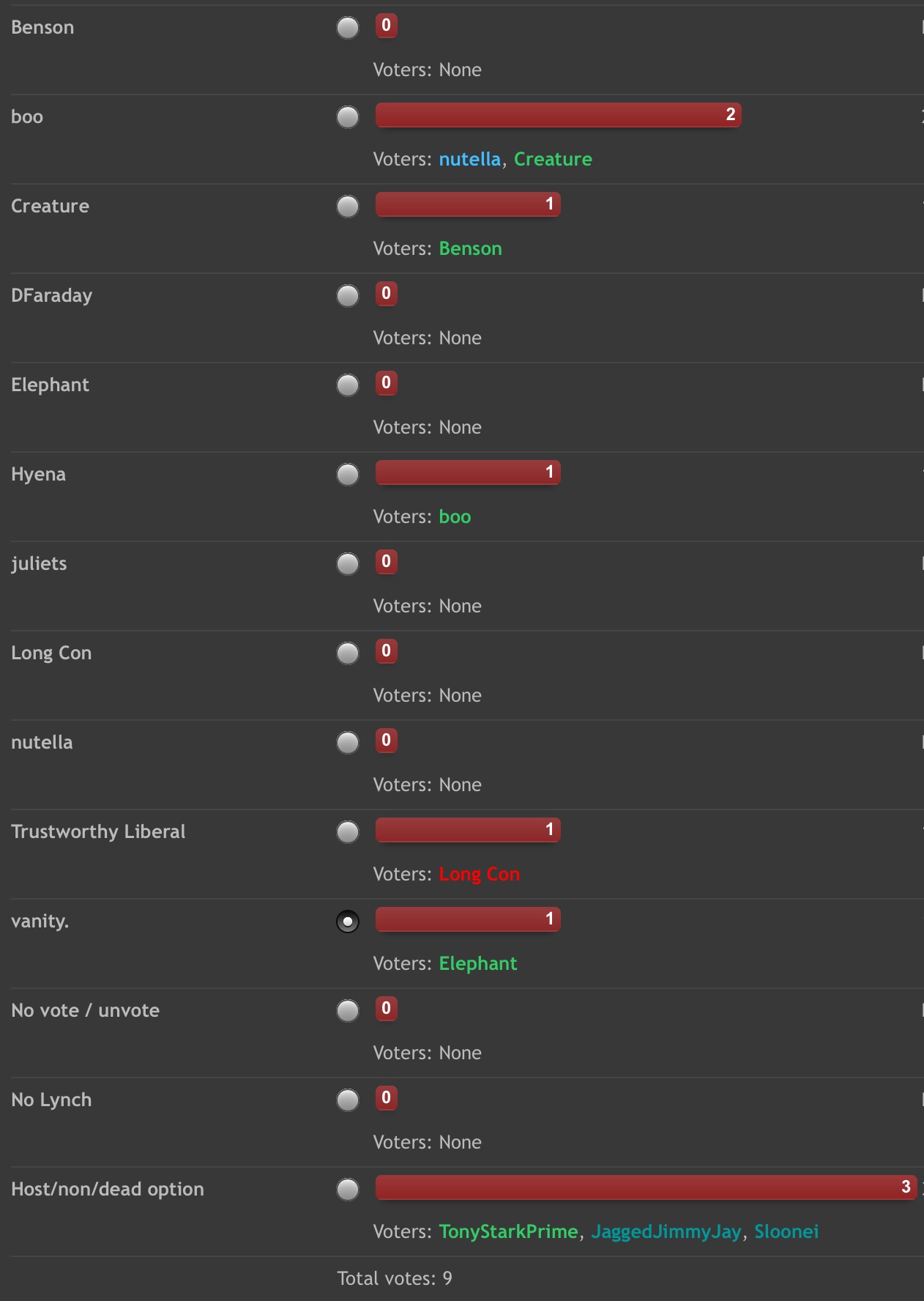Pick the DFaraday radio option
Screen dimensions: 924x1301
pos(348,296)
